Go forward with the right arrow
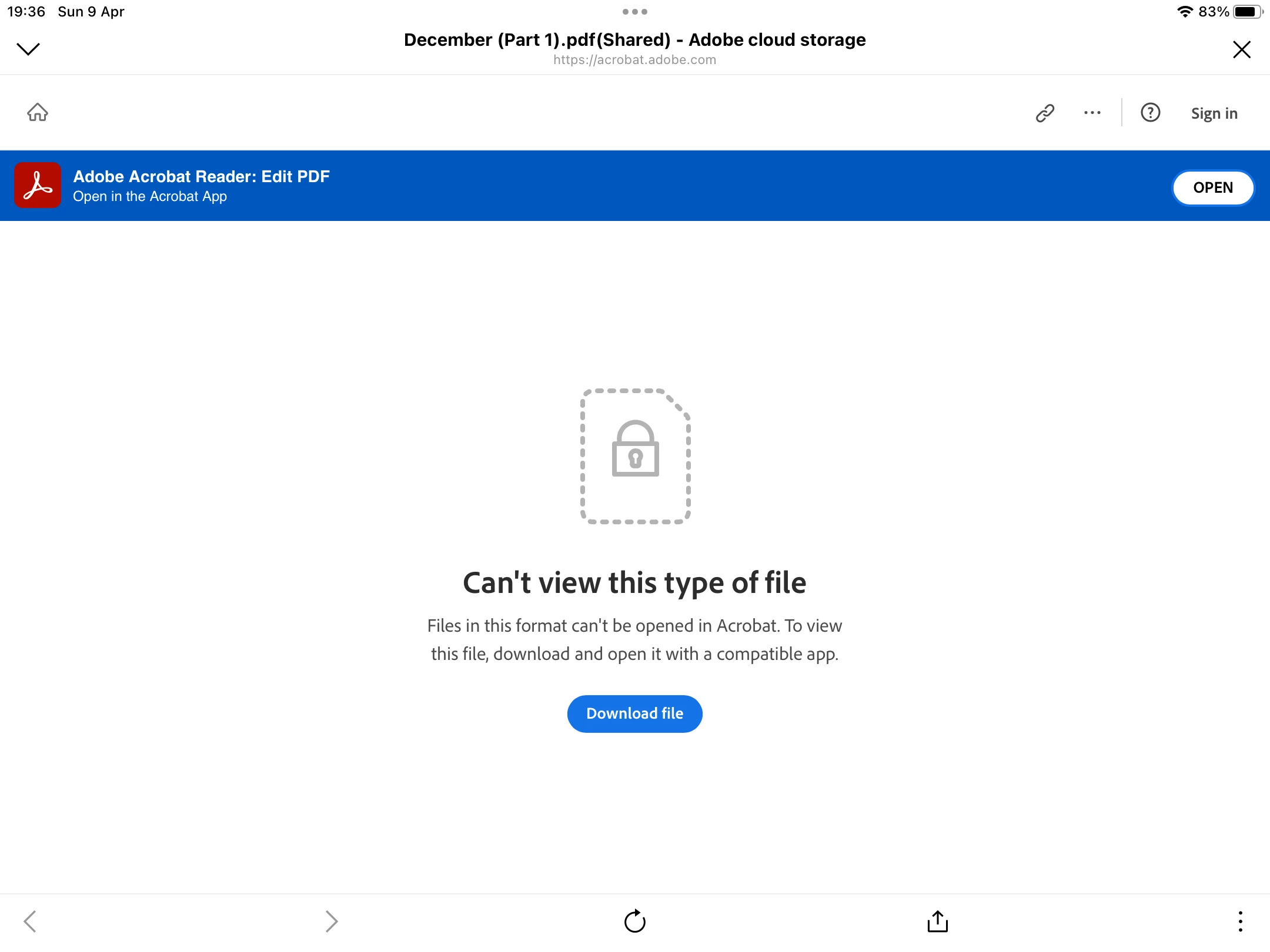Viewport: 1270px width, 952px height. [332, 921]
